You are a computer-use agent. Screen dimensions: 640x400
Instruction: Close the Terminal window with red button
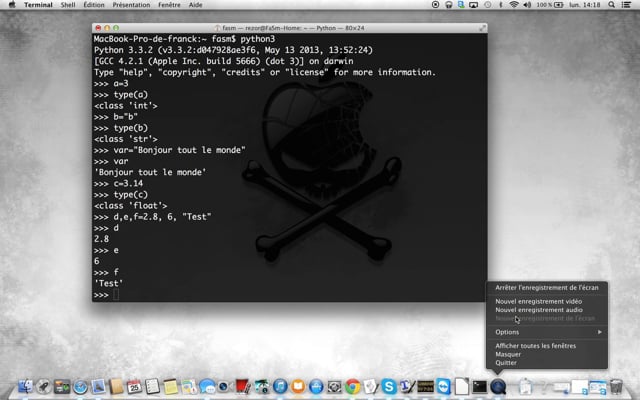tap(98, 28)
